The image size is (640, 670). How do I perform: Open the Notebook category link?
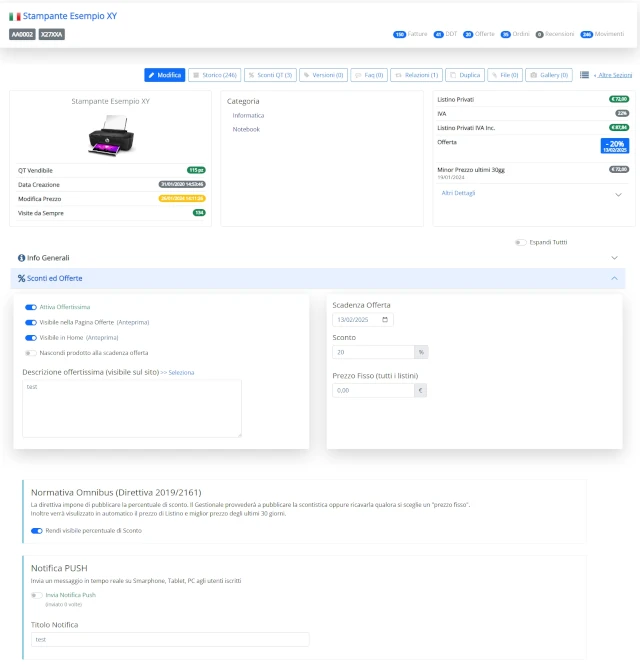246,129
